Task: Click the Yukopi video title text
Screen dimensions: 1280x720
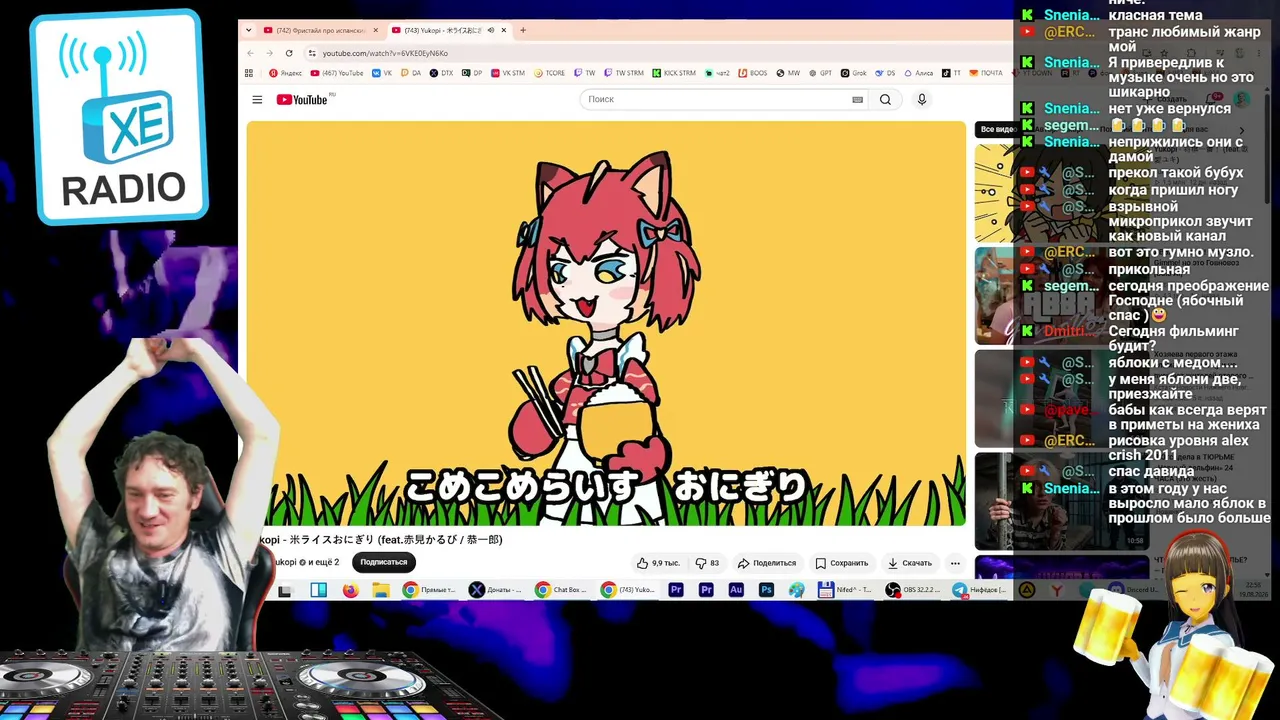Action: 381,540
